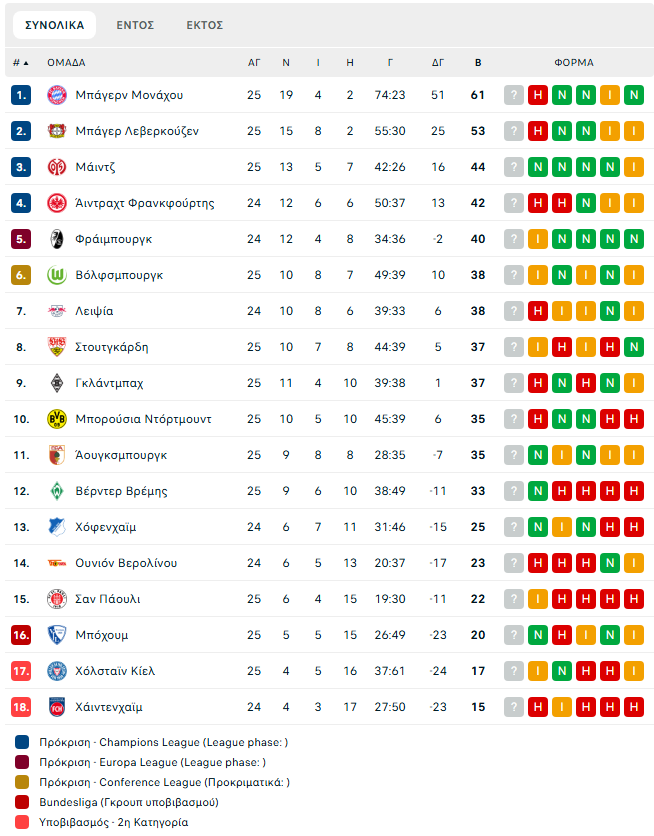Screen dimensions: 654x836
Task: Click the Leipzig club logo
Action: [56, 311]
